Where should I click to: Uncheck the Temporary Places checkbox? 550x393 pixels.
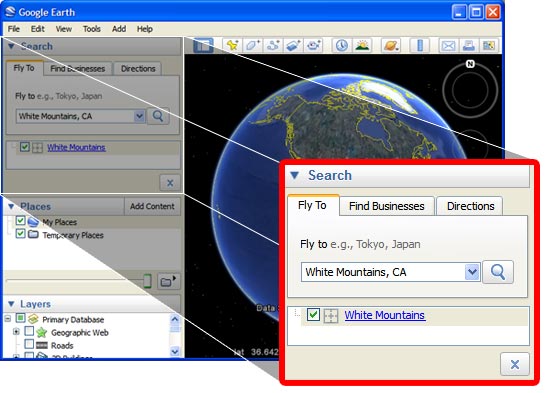coord(20,234)
